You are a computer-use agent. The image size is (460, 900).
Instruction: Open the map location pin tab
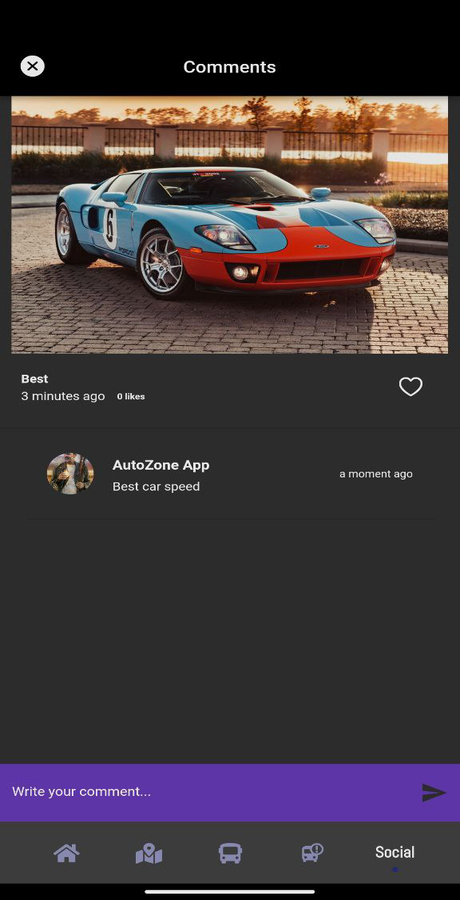pos(149,854)
